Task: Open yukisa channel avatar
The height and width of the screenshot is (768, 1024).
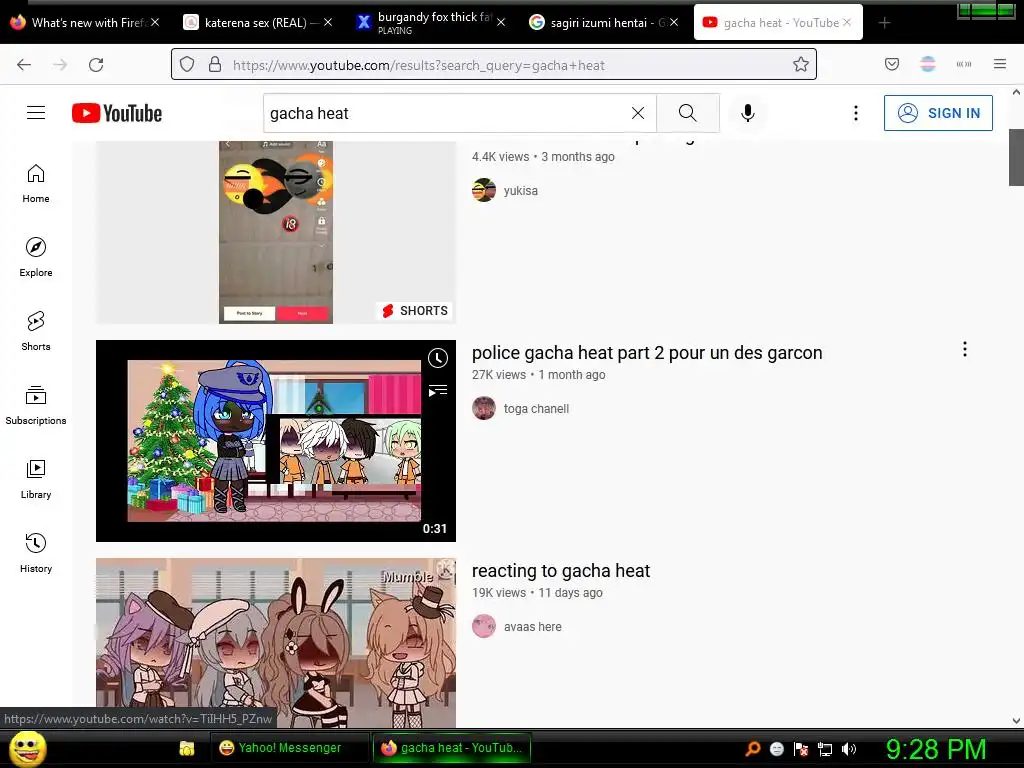Action: [x=484, y=190]
